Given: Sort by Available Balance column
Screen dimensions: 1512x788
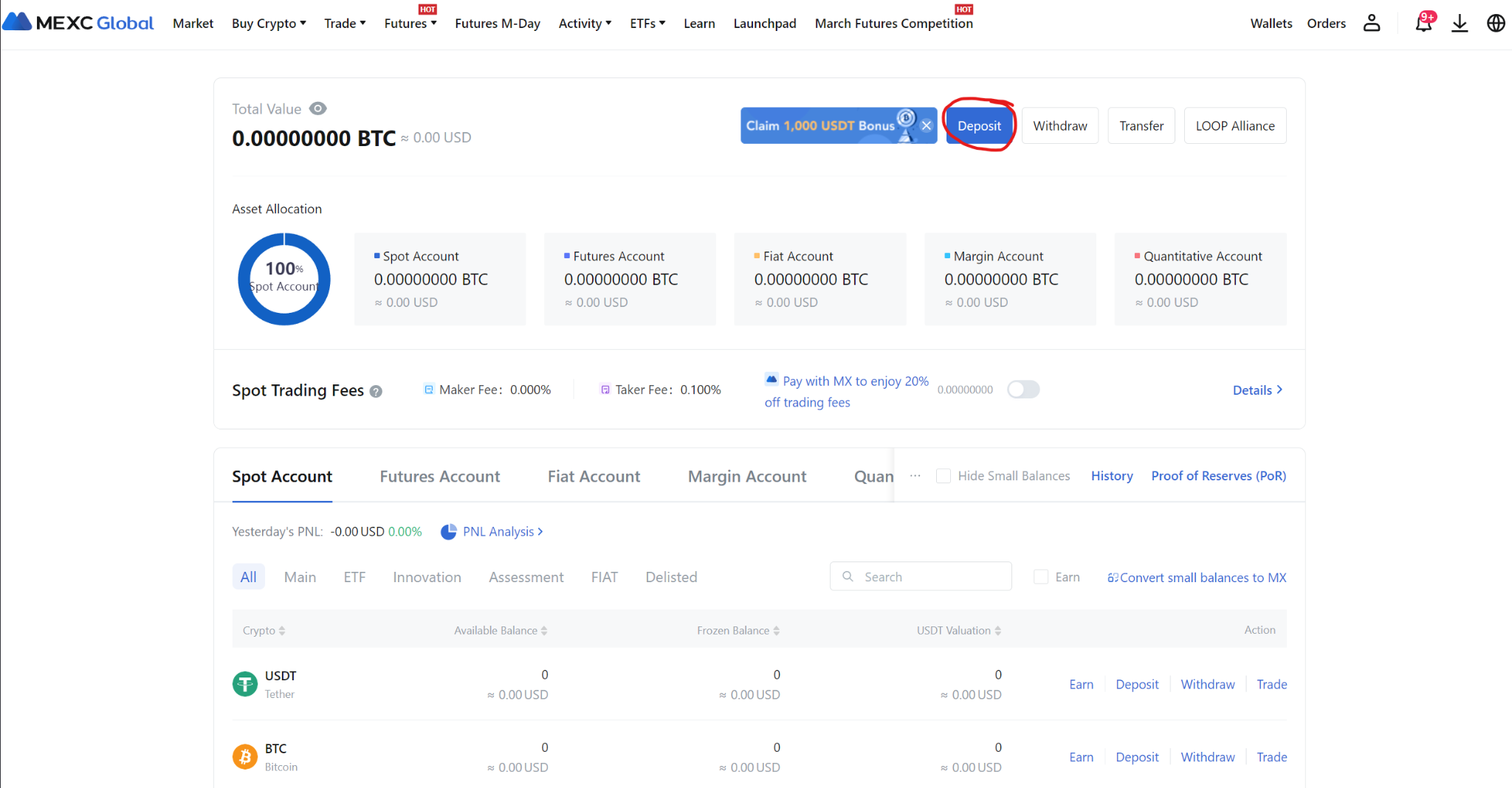Looking at the screenshot, I should click(544, 631).
